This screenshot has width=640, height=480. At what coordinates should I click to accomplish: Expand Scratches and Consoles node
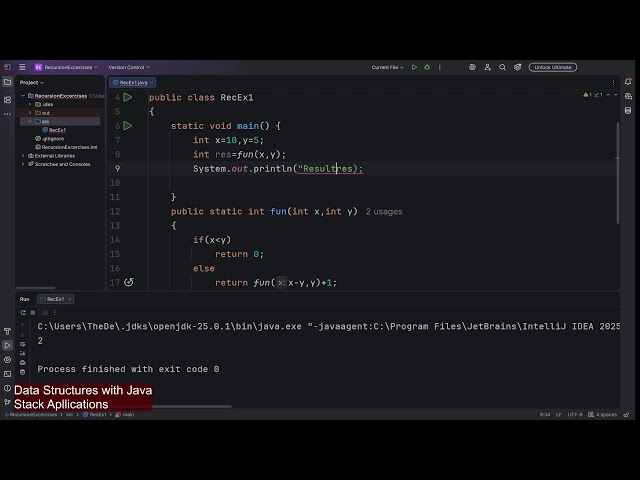coord(23,164)
